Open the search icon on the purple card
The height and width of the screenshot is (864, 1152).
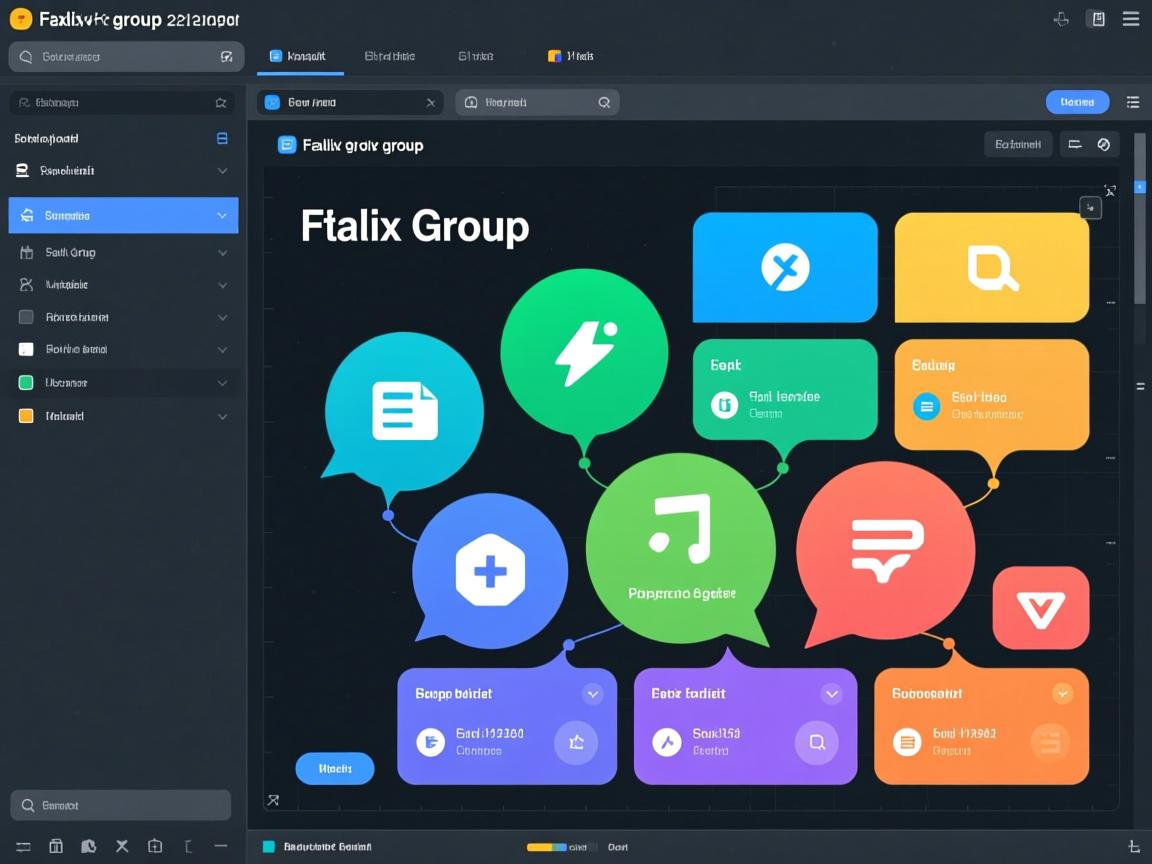(x=816, y=742)
